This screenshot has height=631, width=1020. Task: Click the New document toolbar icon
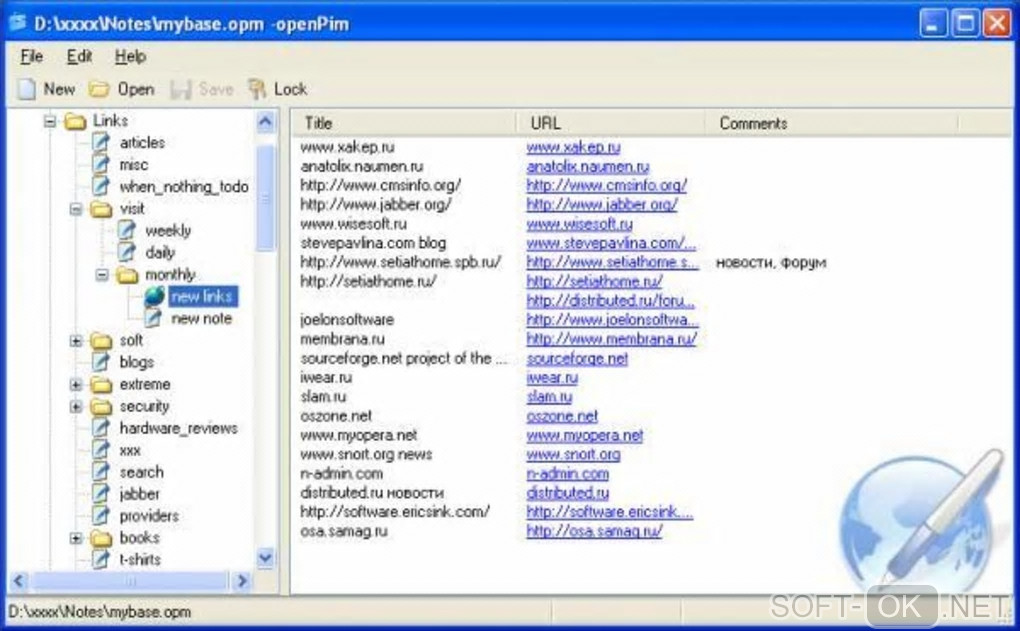point(27,89)
